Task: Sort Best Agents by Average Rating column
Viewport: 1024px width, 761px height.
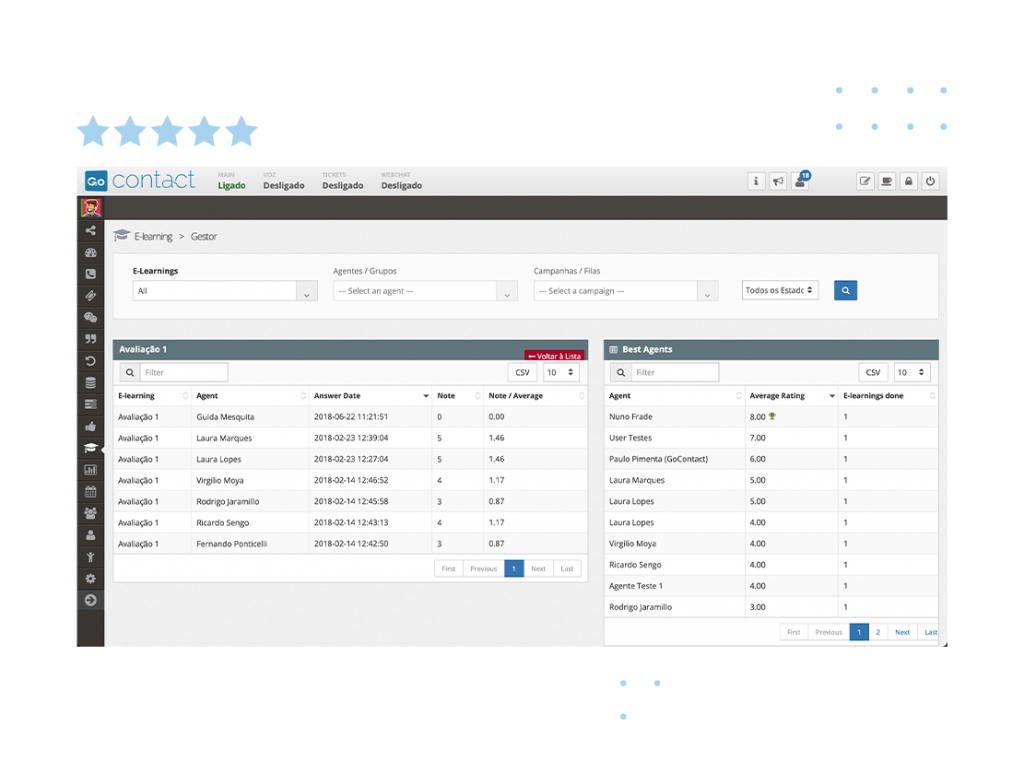Action: (x=792, y=396)
